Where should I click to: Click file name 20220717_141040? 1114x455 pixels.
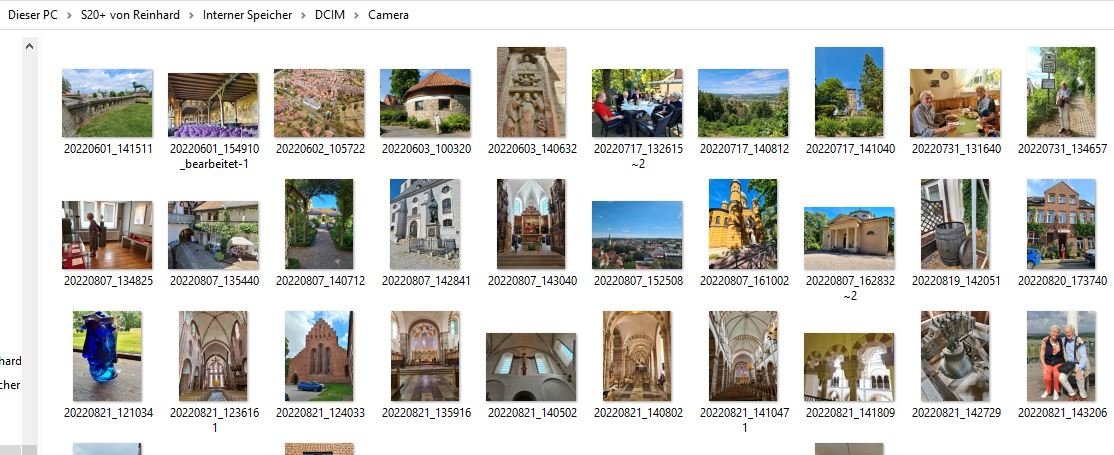(850, 149)
